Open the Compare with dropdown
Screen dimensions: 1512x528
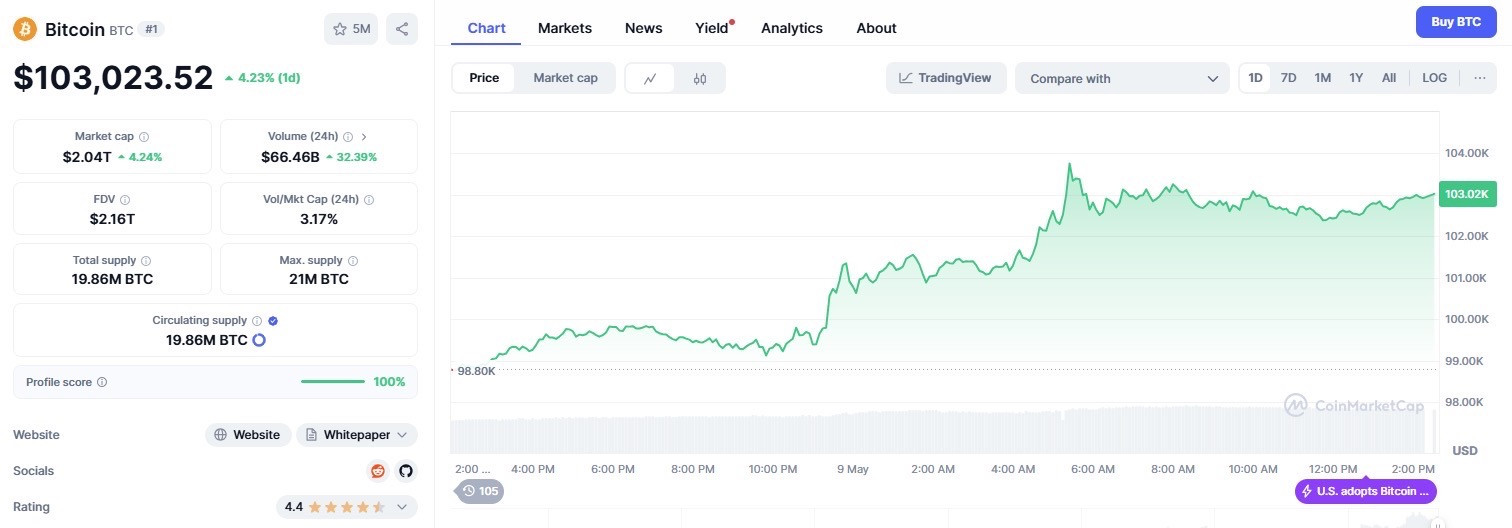click(x=1123, y=78)
